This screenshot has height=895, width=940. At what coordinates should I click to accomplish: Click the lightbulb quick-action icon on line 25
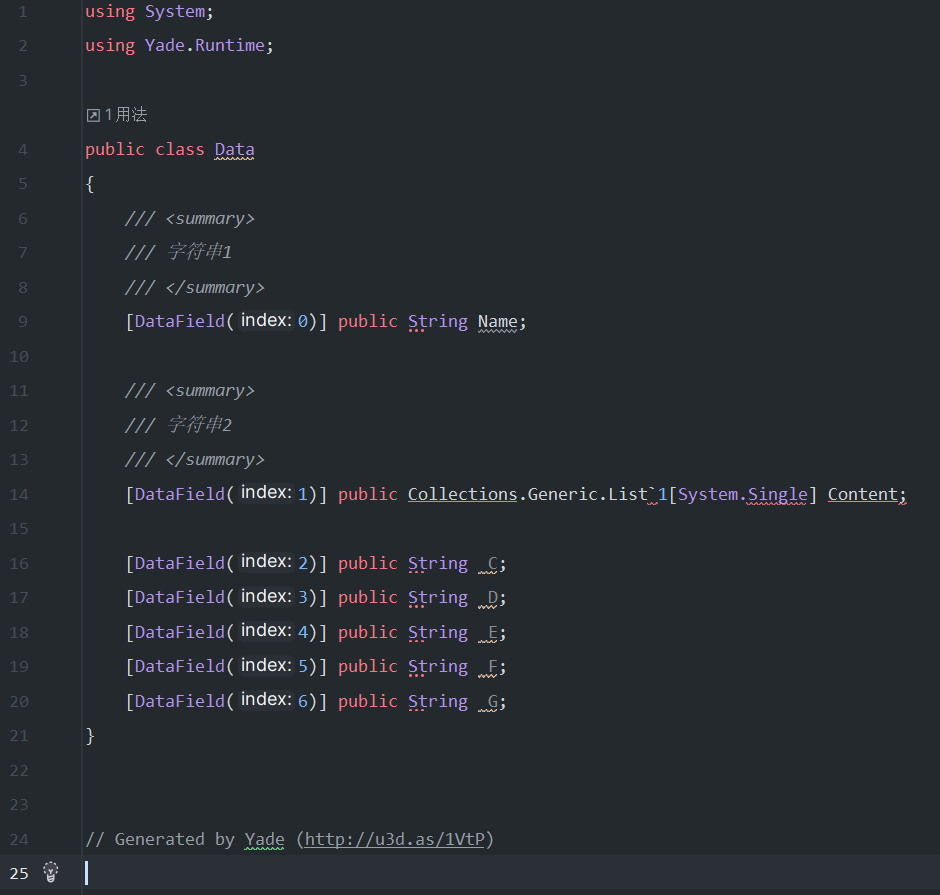(51, 872)
